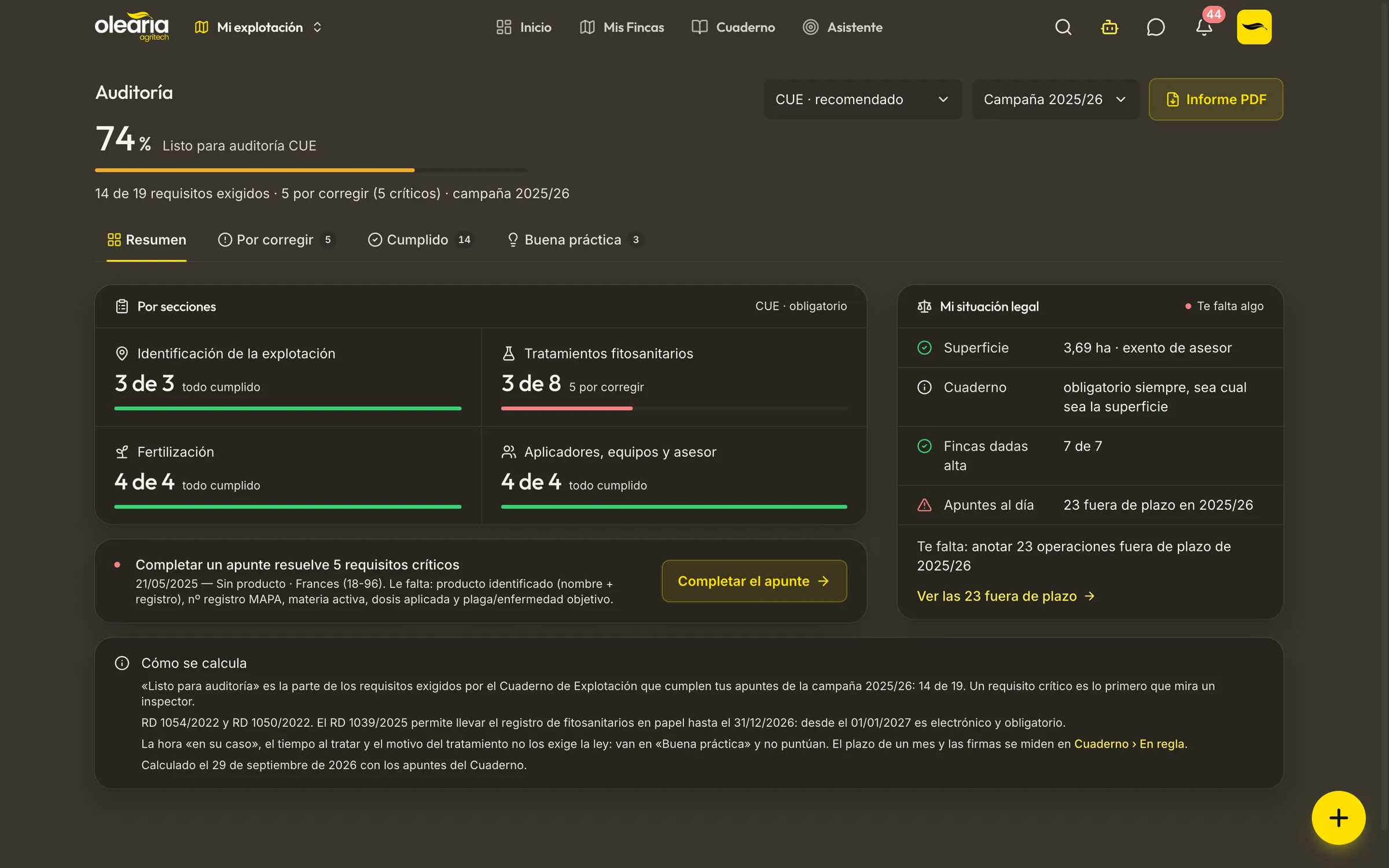The height and width of the screenshot is (868, 1389).
Task: Open Cuaderno in the top navigation
Action: [733, 27]
